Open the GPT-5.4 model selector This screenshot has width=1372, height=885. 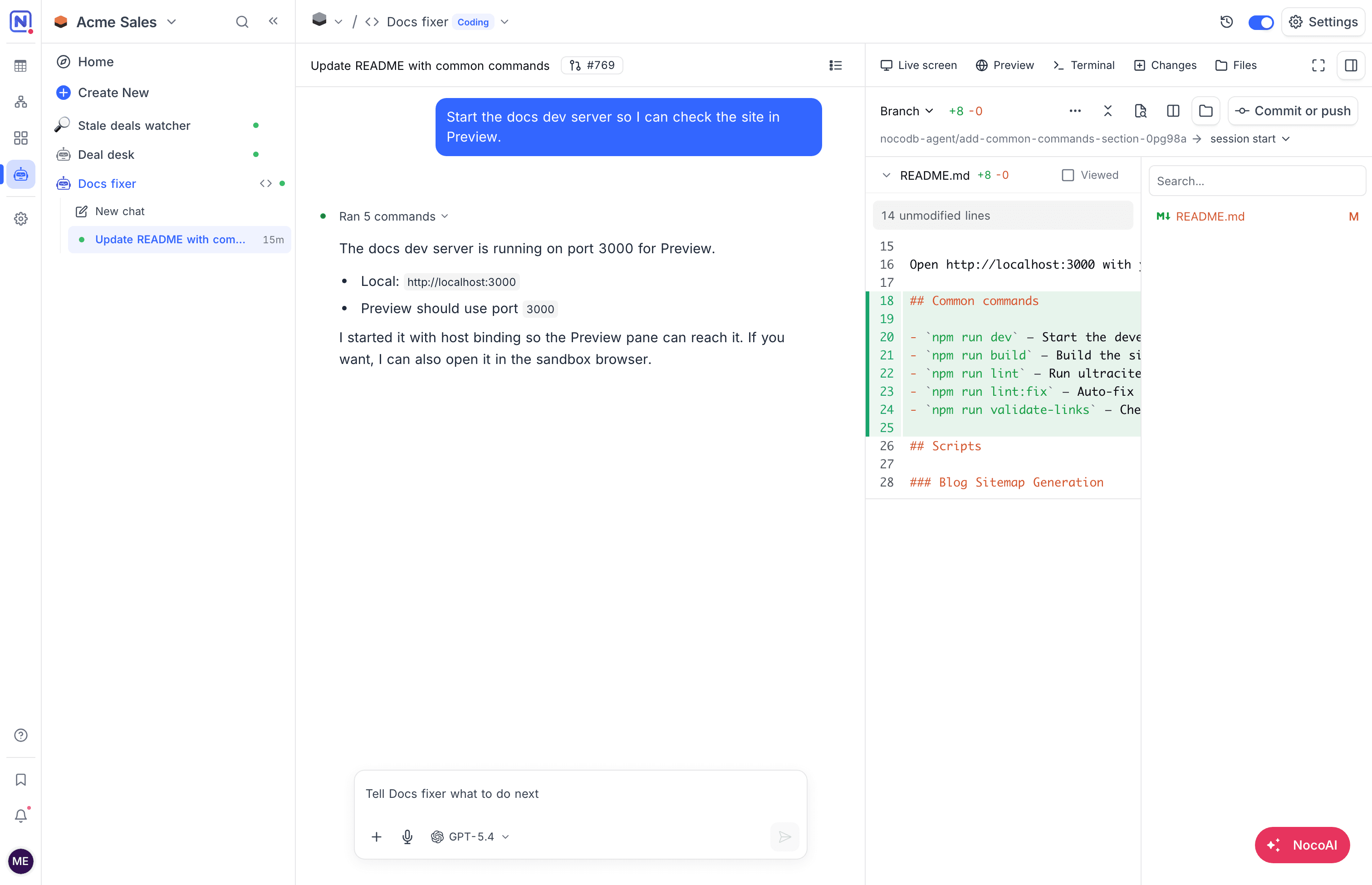470,837
